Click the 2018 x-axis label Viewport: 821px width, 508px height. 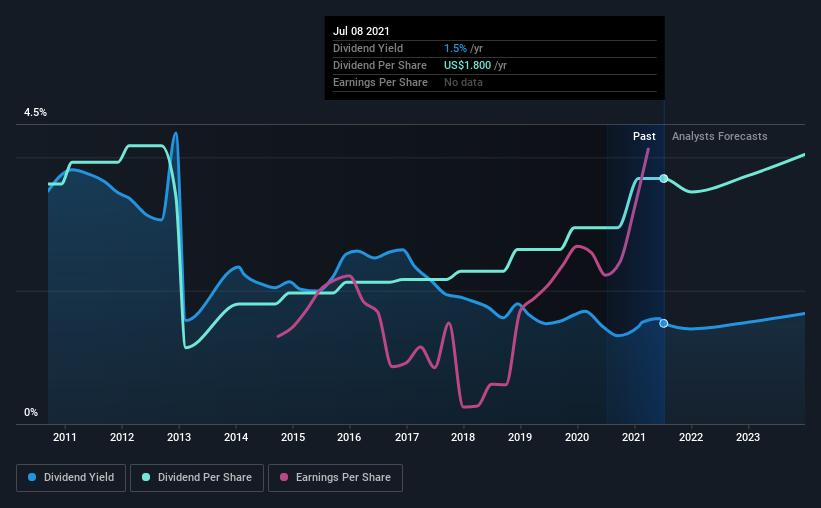pyautogui.click(x=463, y=437)
